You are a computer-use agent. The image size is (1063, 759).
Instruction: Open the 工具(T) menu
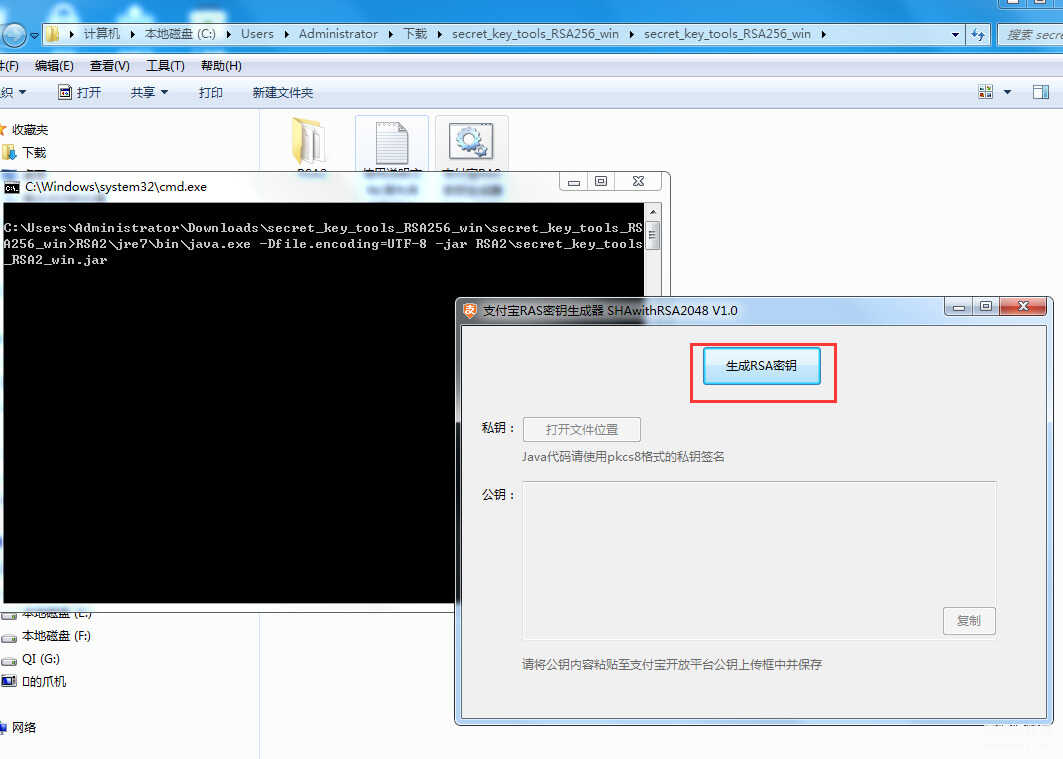click(165, 66)
